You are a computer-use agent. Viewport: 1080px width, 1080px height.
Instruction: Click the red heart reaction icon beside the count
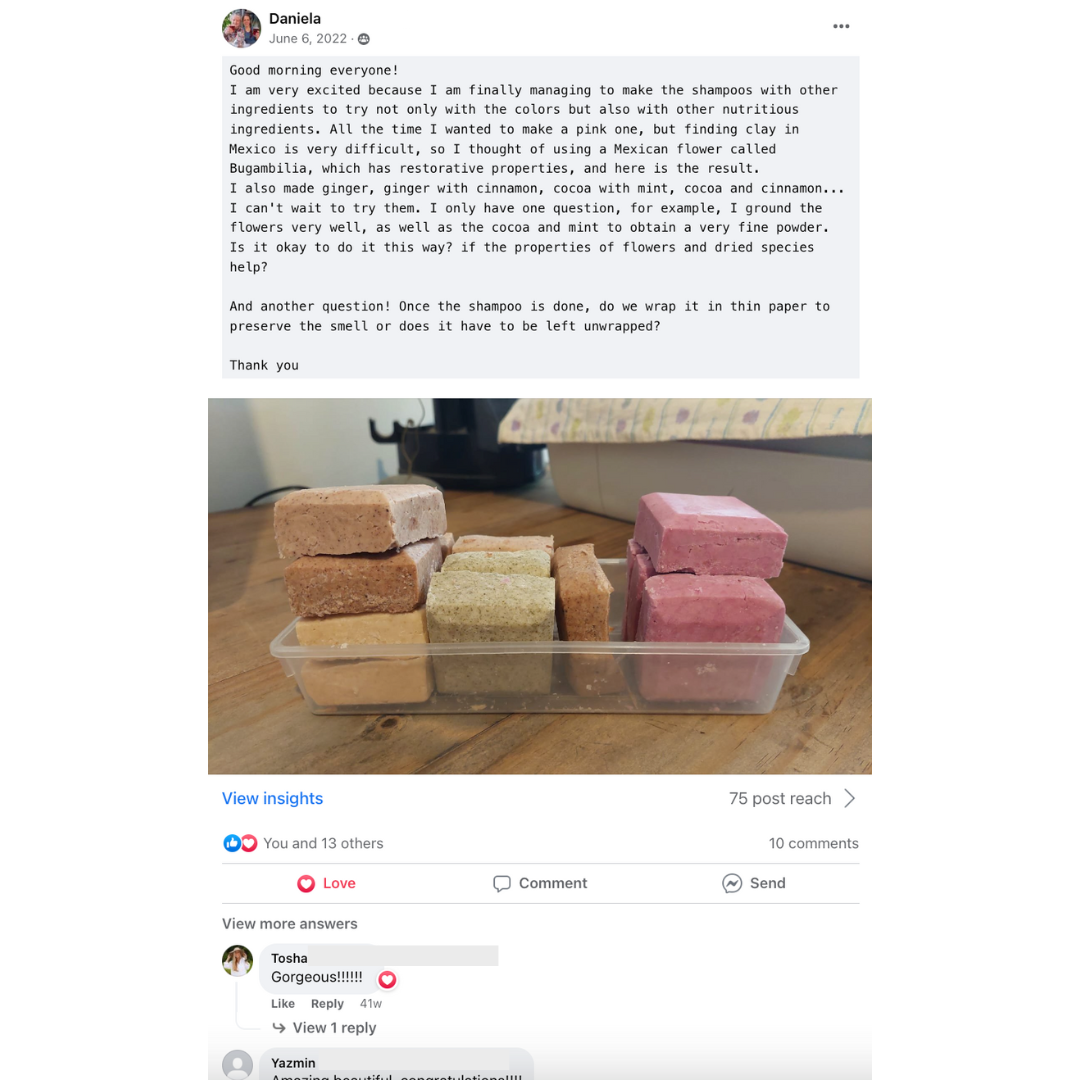(249, 843)
